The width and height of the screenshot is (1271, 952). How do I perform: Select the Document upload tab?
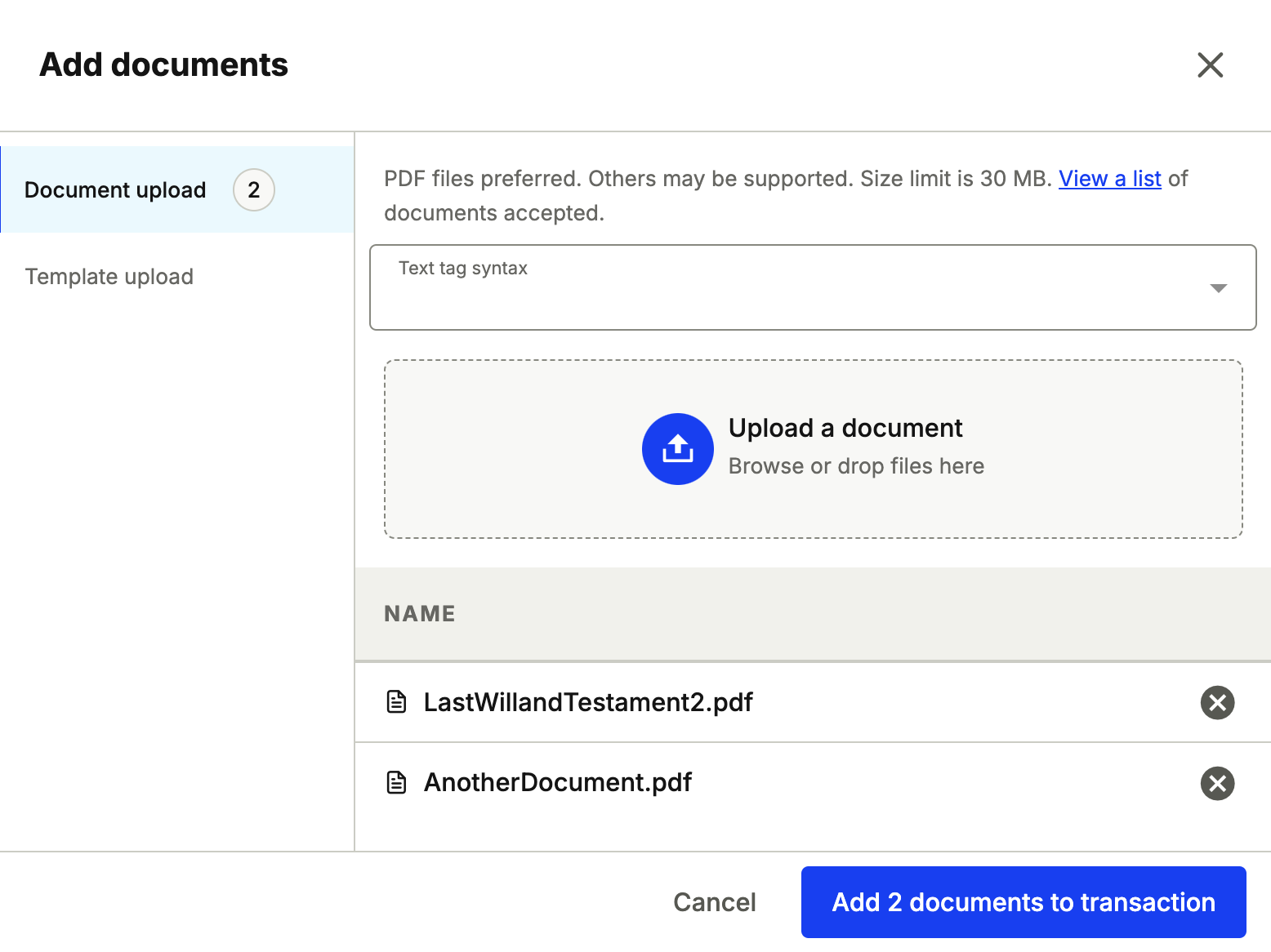tap(115, 190)
